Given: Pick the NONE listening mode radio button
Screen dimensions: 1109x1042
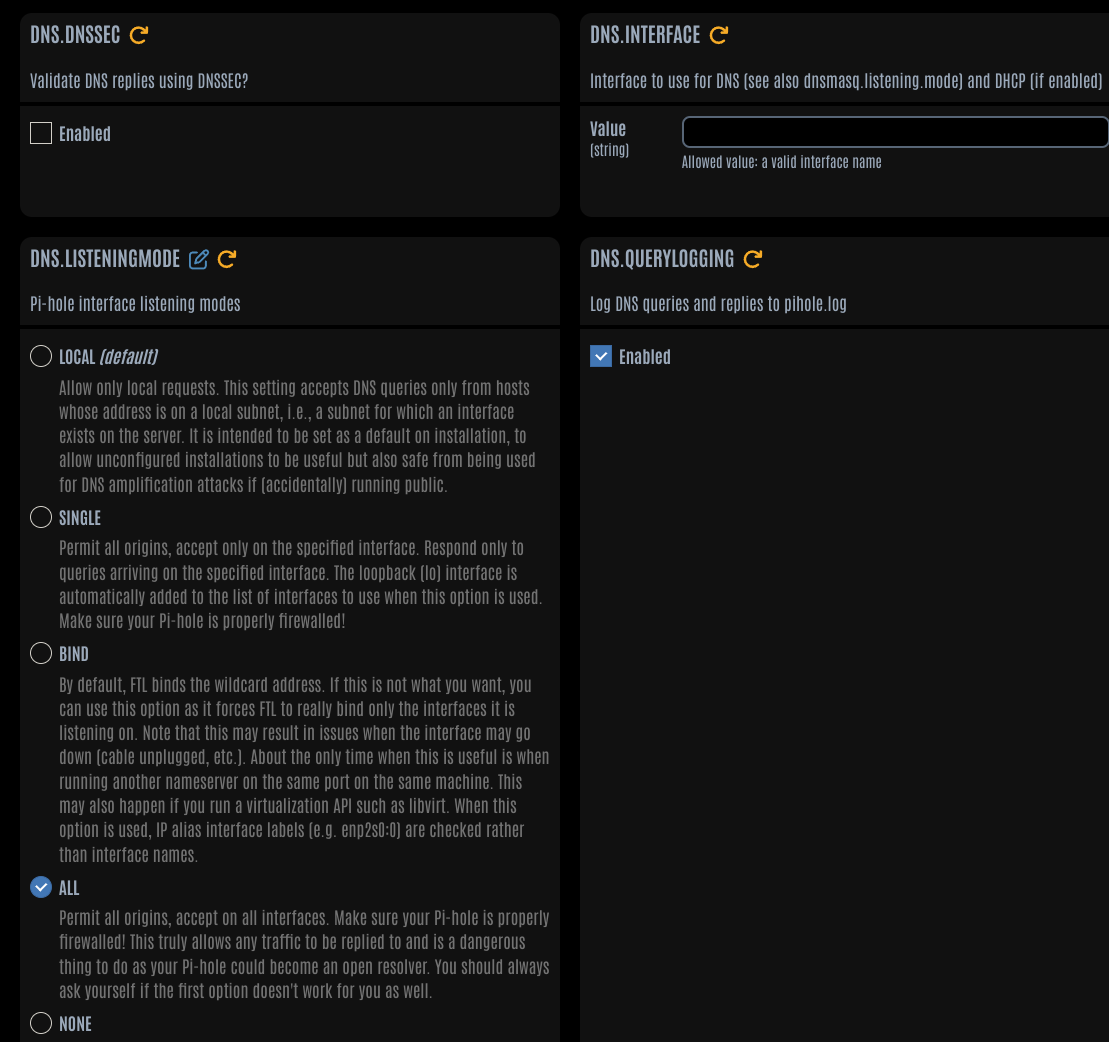Looking at the screenshot, I should 41,1023.
